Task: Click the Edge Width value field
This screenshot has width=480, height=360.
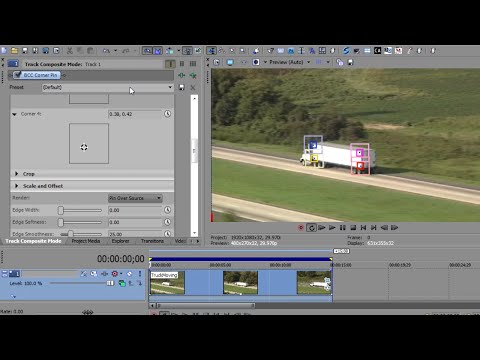Action: tap(135, 210)
